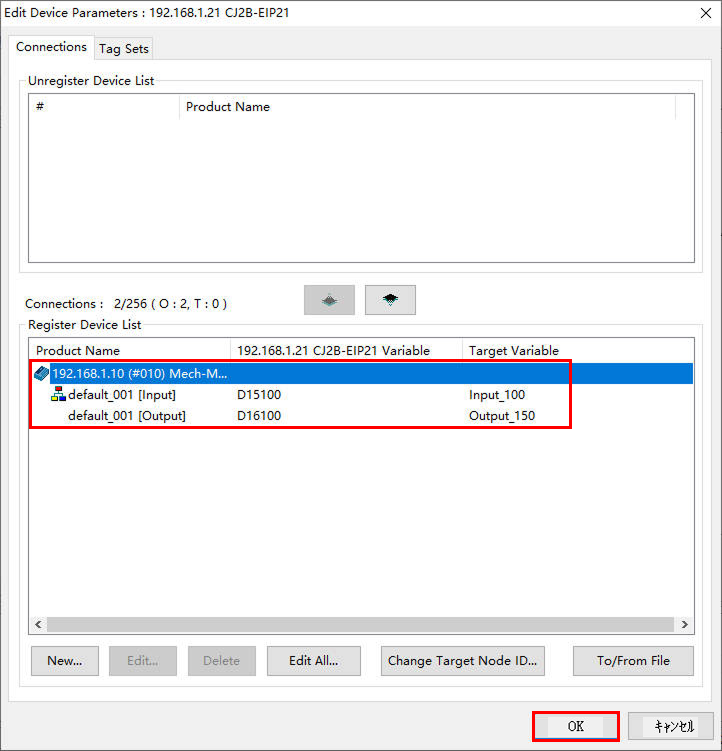Click the Product Name header in Register Device List

[130, 351]
